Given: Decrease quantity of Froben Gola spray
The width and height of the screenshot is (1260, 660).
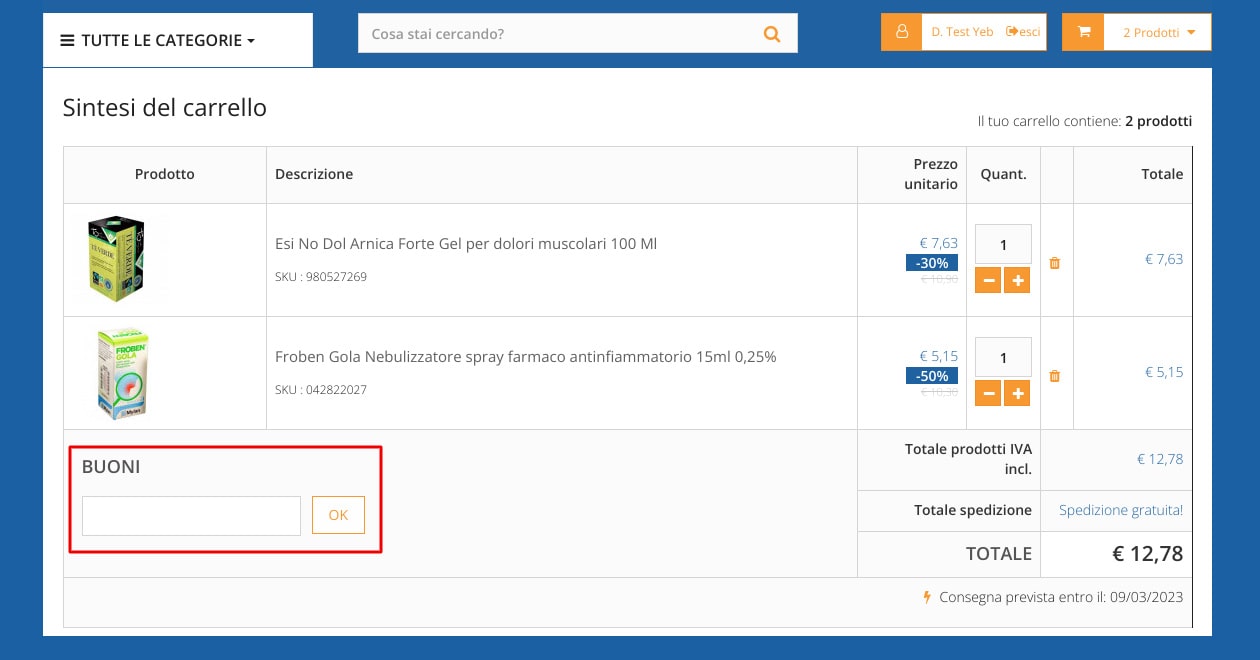Looking at the screenshot, I should coord(988,394).
